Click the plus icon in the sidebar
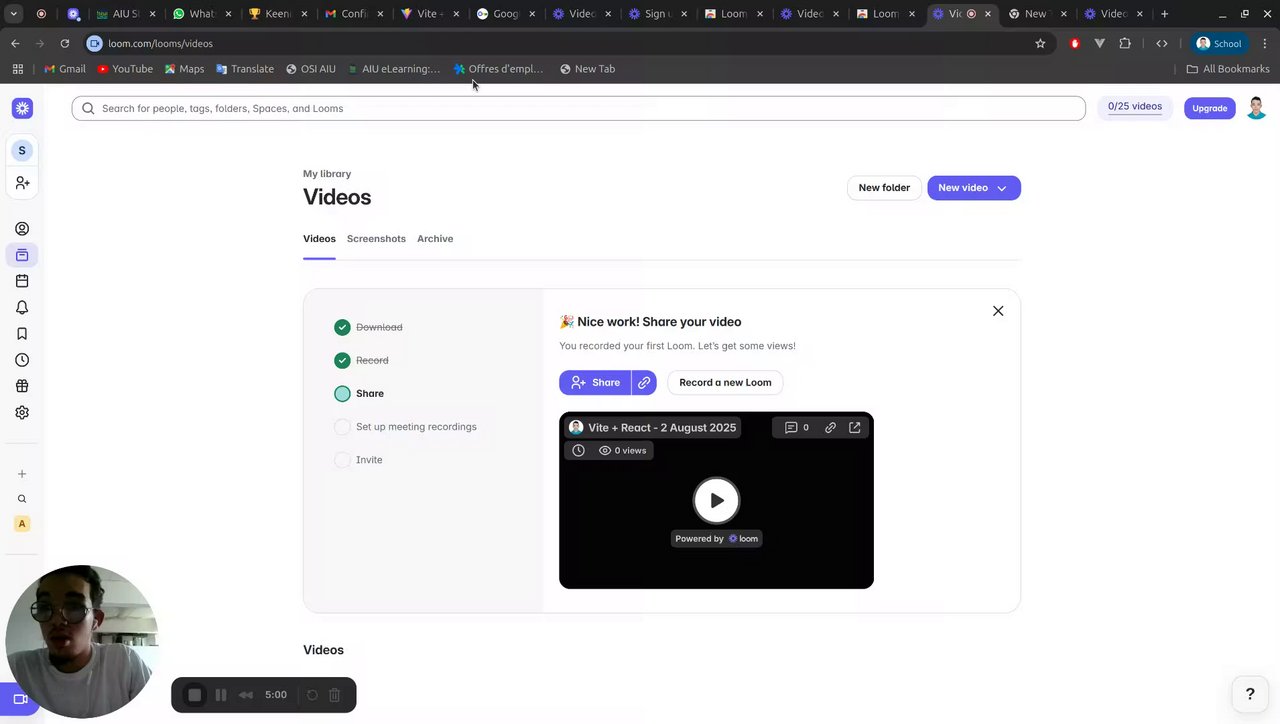Viewport: 1280px width, 724px height. coord(22,474)
